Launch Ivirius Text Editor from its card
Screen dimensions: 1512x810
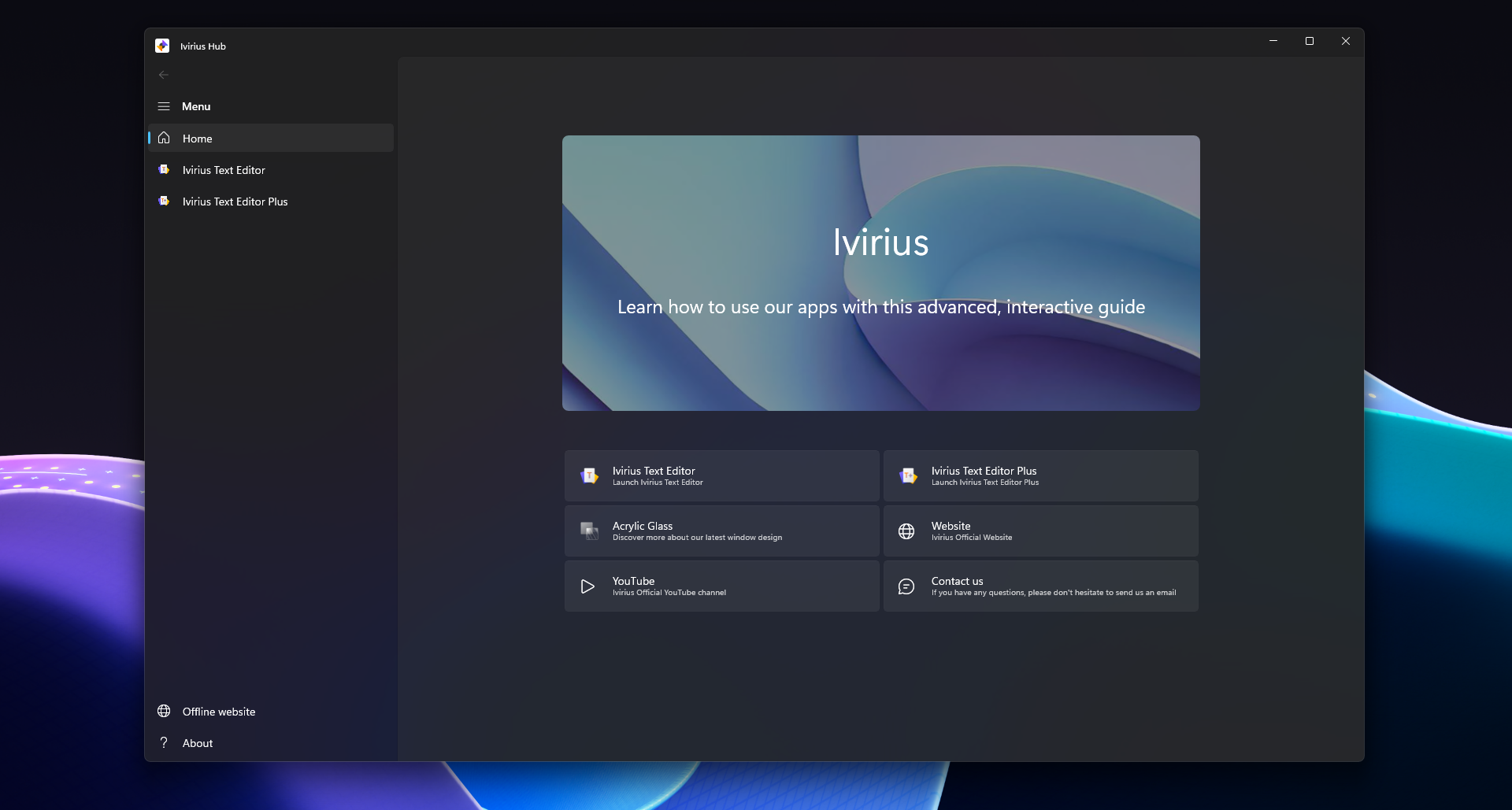[x=721, y=475]
